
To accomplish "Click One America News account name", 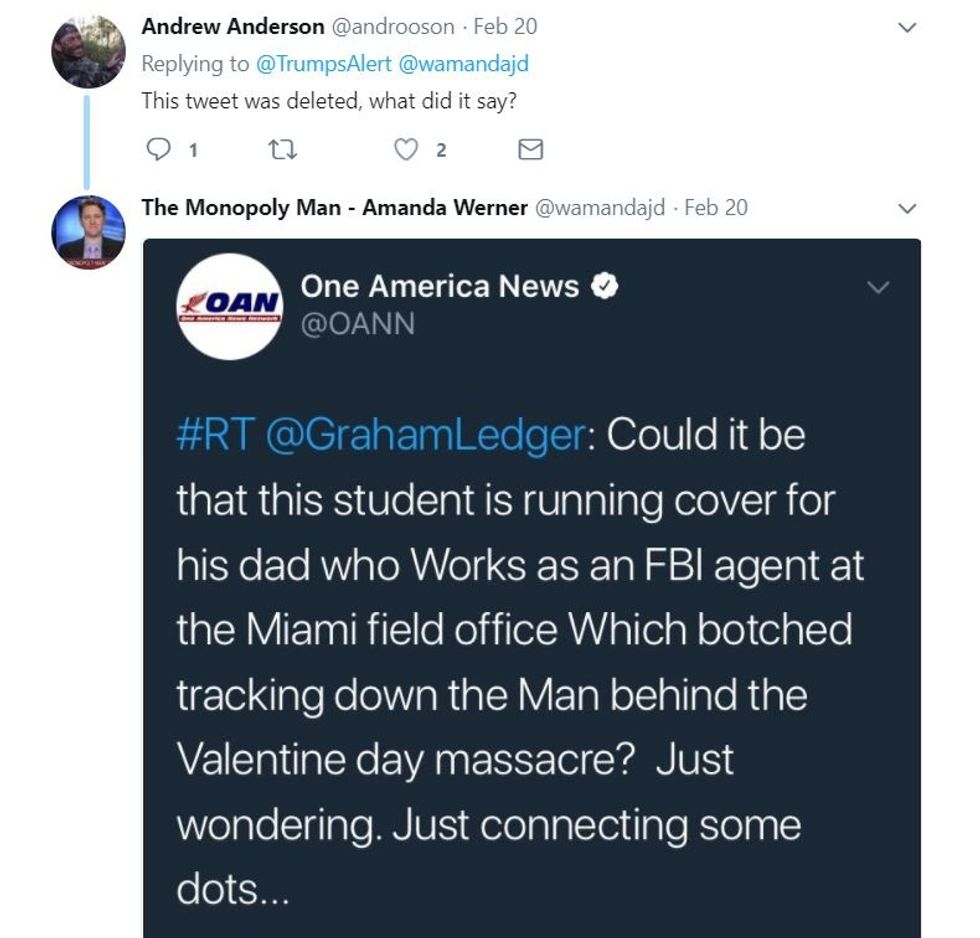I will (440, 287).
